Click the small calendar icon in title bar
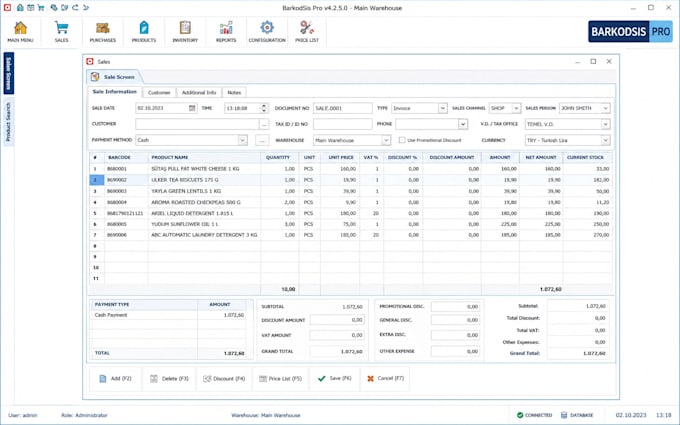680x425 pixels. coord(30,8)
